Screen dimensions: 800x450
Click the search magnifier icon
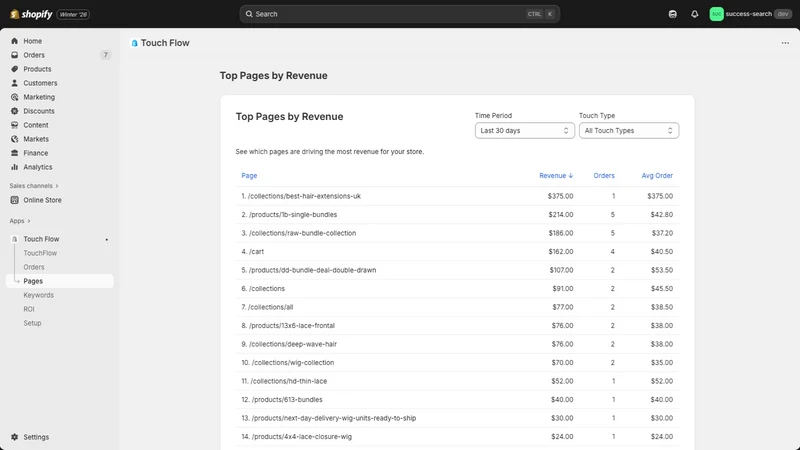pos(249,14)
